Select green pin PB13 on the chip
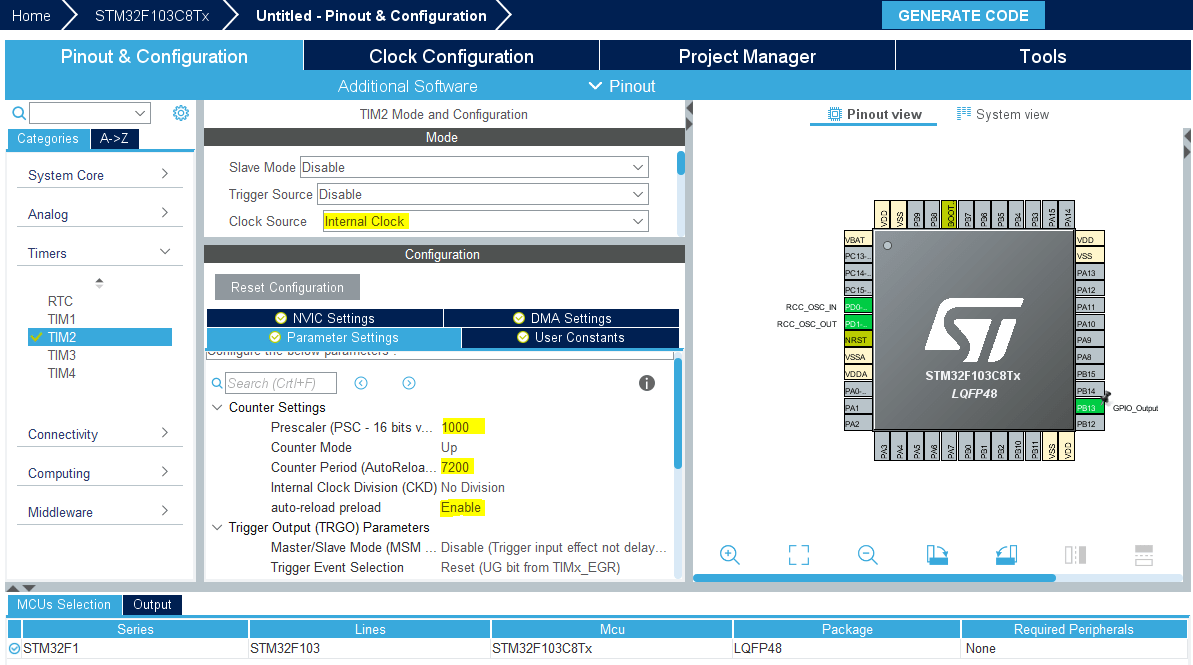 click(x=1089, y=408)
